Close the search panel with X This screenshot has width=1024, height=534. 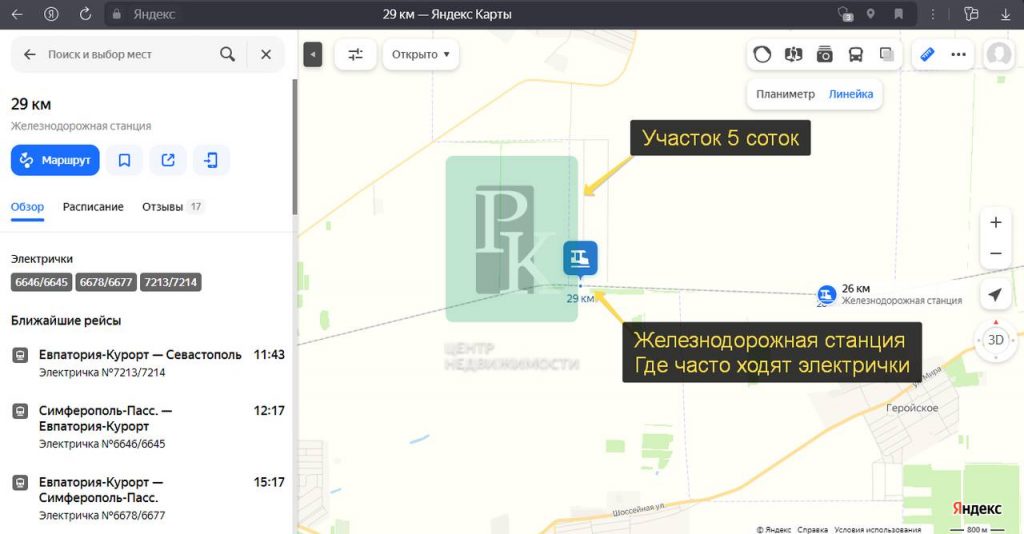266,54
